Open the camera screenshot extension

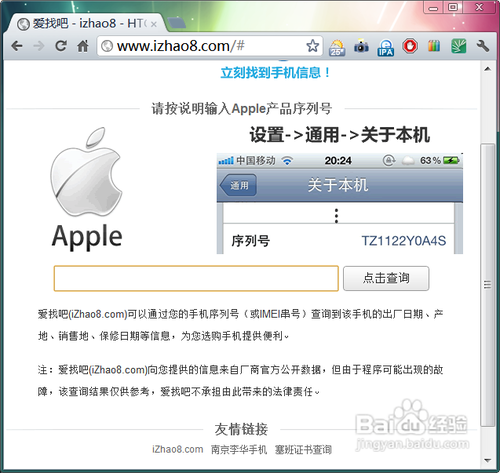click(x=361, y=47)
